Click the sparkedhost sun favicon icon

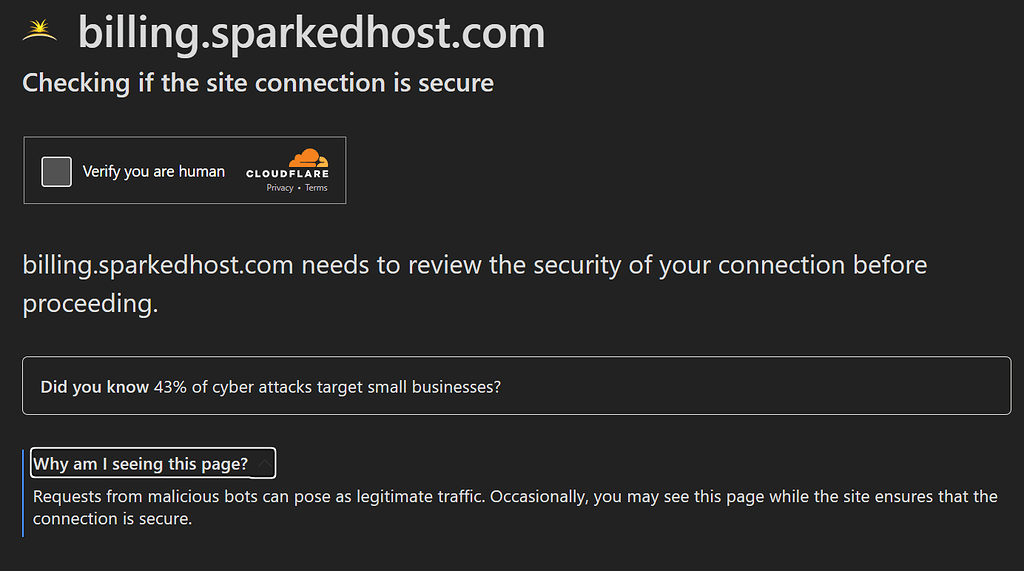click(39, 31)
